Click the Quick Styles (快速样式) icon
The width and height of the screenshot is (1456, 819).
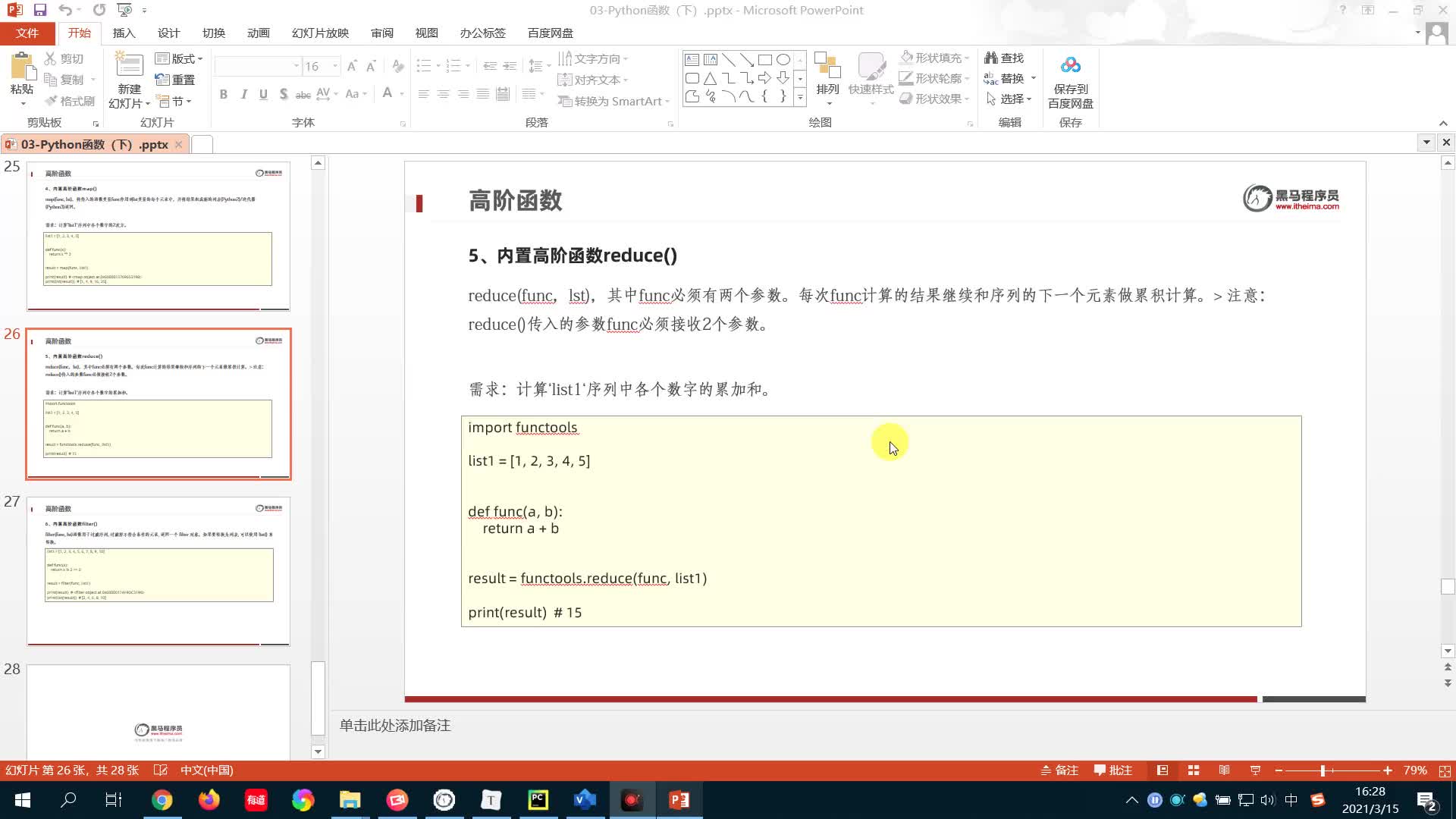coord(871,66)
